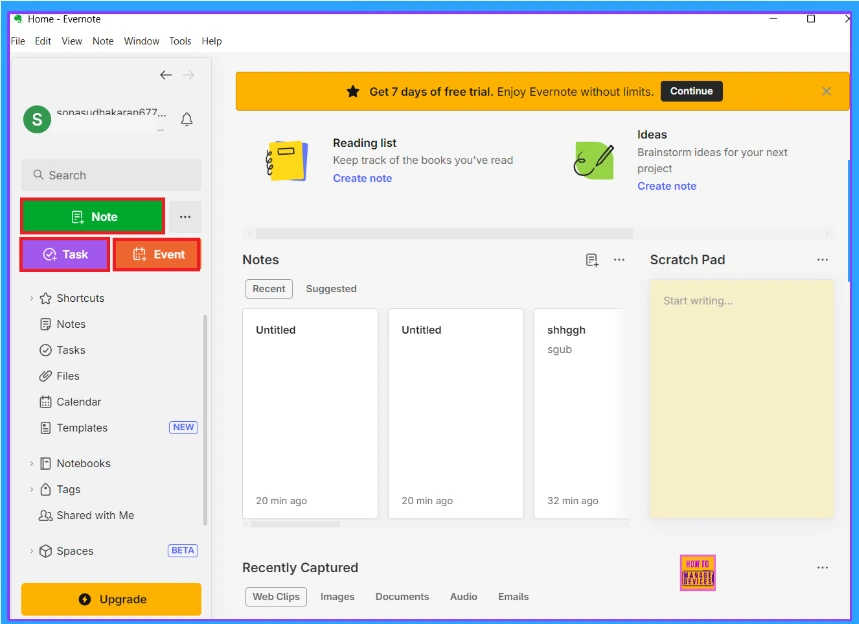The height and width of the screenshot is (624, 859).
Task: Dismiss the free trial banner
Action: pos(826,91)
